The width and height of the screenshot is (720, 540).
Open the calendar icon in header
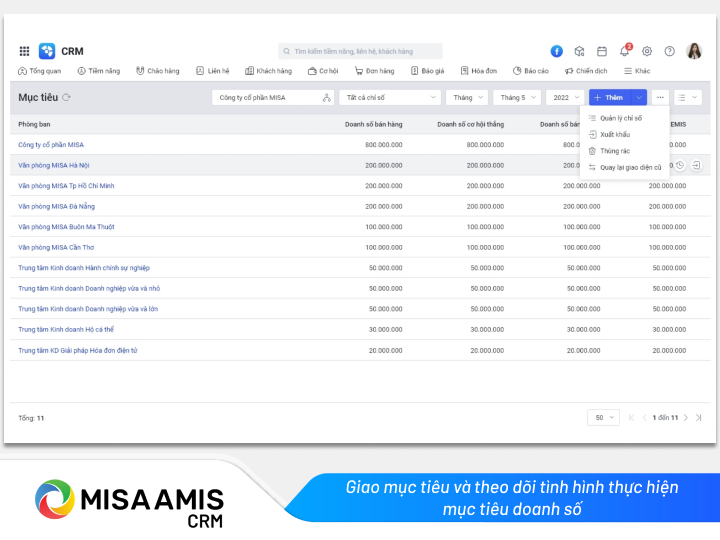(x=602, y=51)
